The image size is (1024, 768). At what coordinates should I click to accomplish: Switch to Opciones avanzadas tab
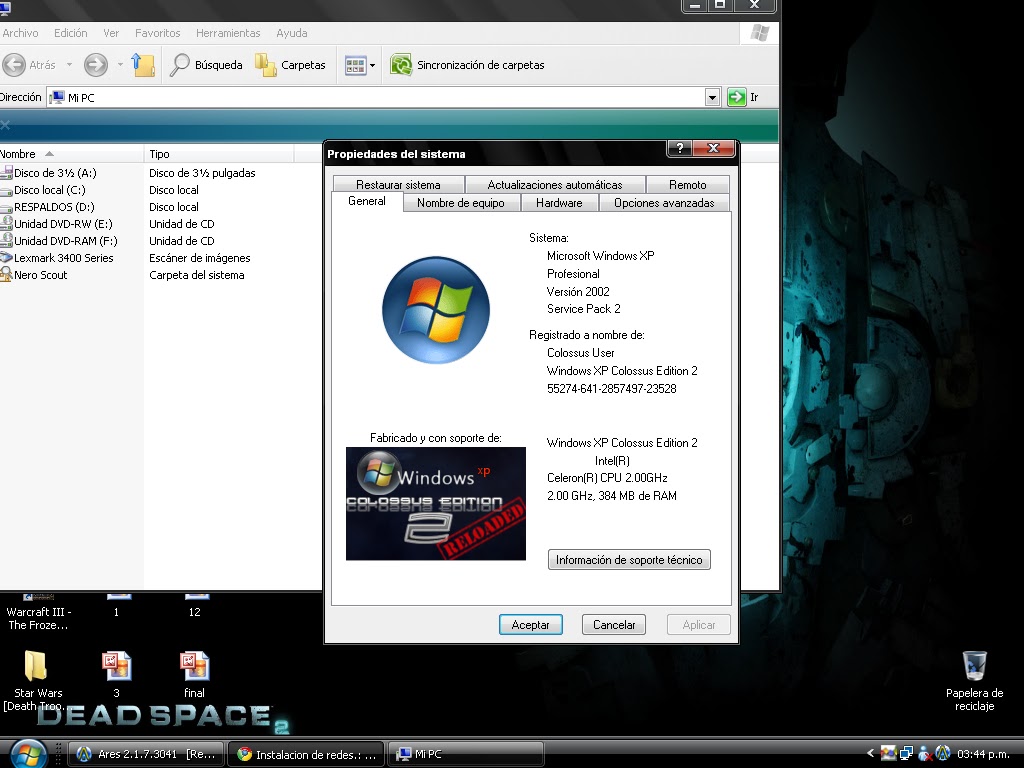click(664, 203)
